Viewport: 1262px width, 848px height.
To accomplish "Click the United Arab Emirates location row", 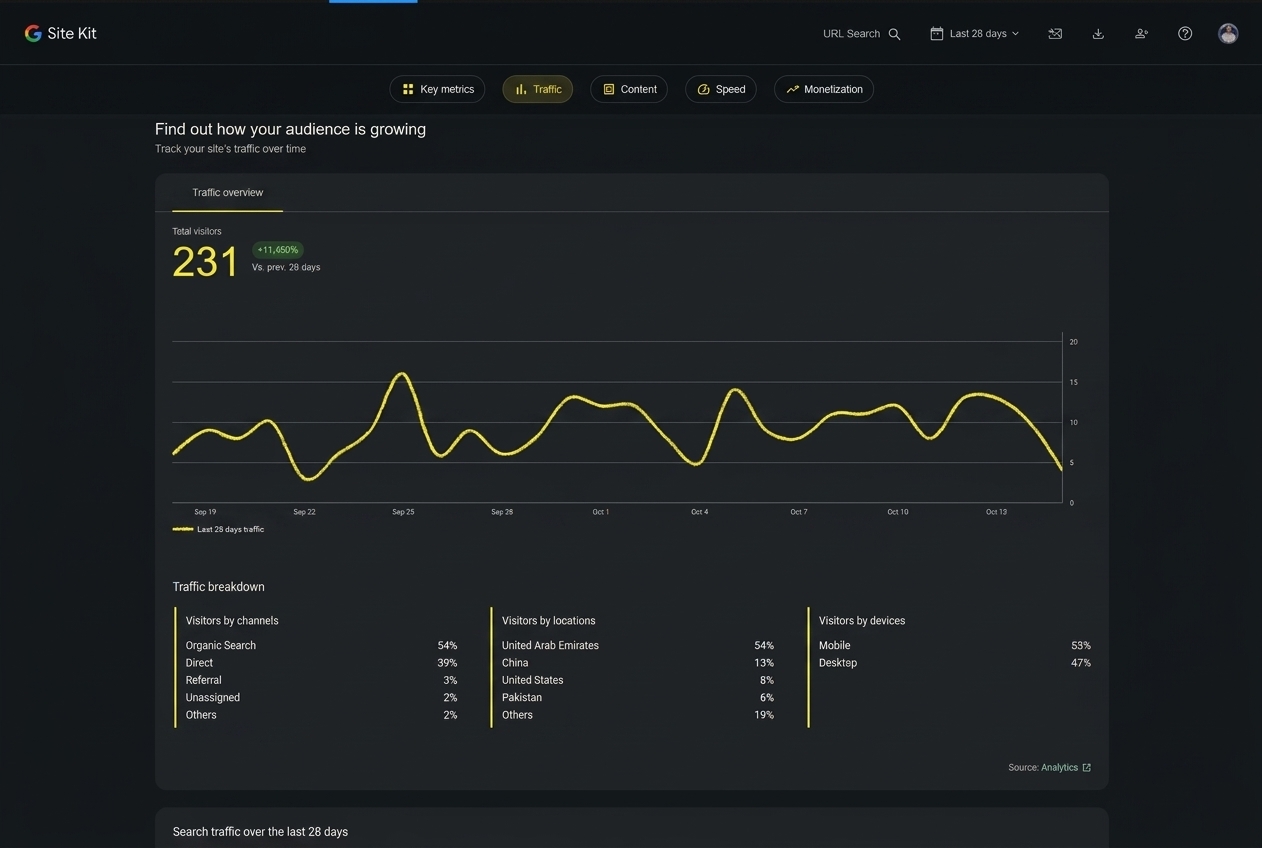I will (638, 646).
